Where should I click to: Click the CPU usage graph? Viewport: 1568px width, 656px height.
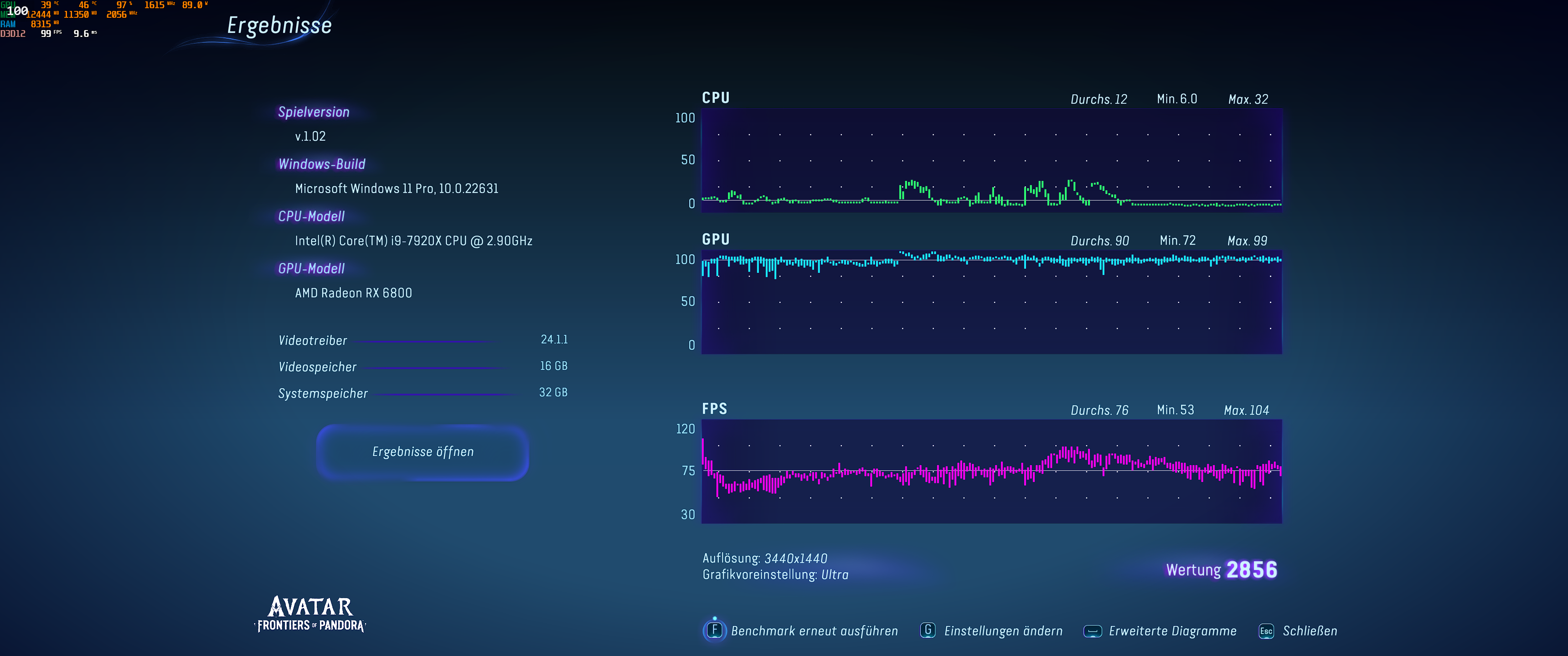[x=991, y=161]
